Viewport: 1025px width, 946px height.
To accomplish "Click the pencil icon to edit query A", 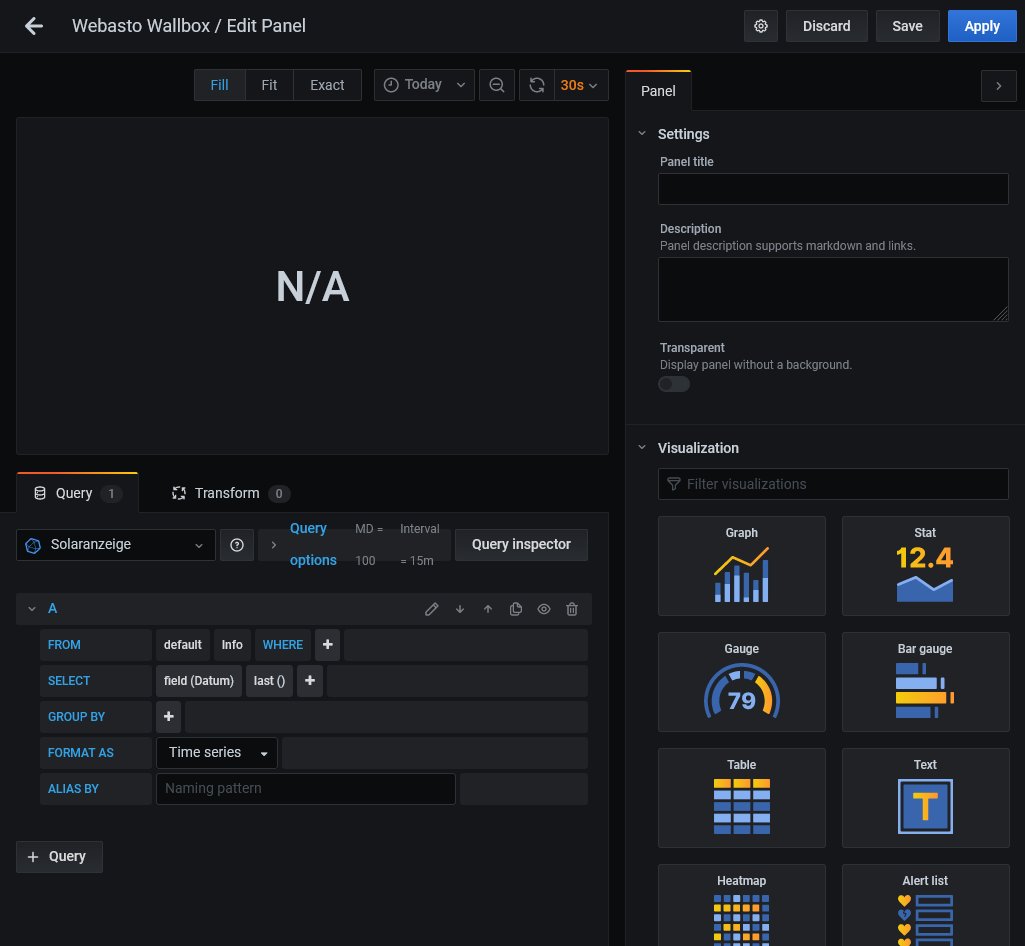I will pos(432,609).
